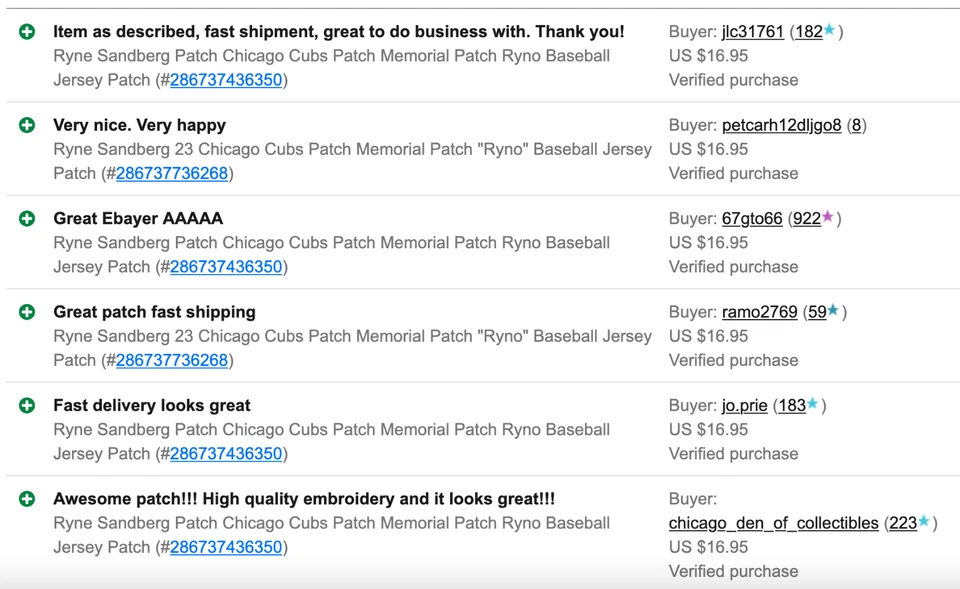960x589 pixels.
Task: Click the green plus icon by "Great Ebayer AAAAA"
Action: pyautogui.click(x=27, y=218)
